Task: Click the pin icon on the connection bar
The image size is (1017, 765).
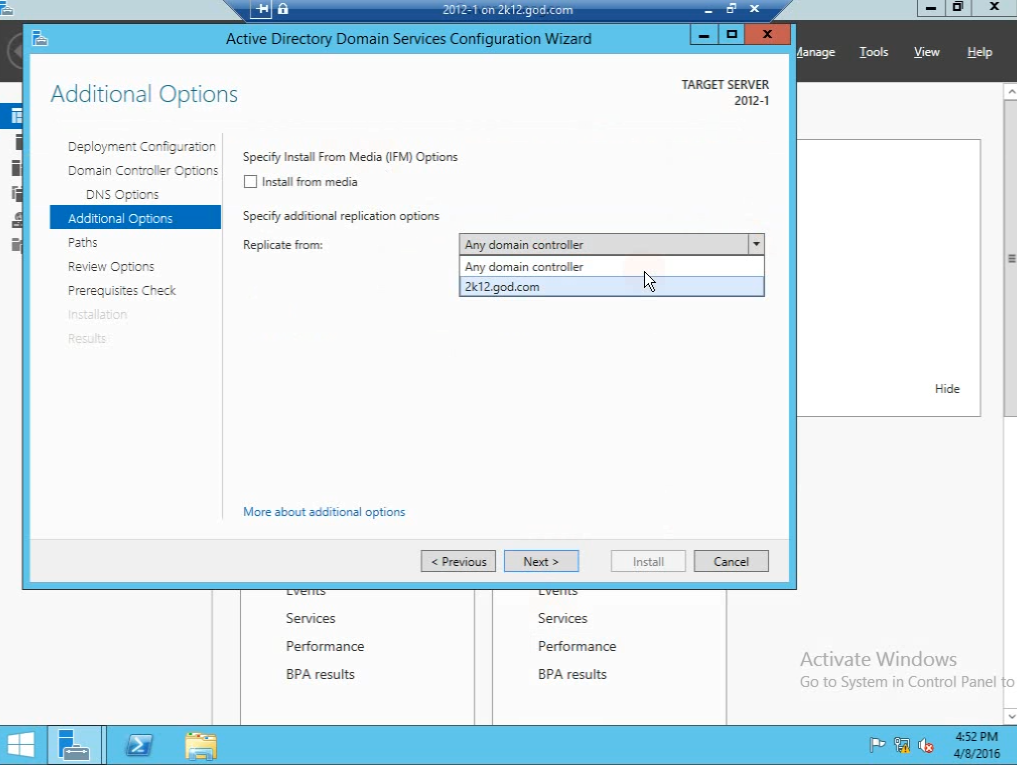Action: pyautogui.click(x=261, y=9)
